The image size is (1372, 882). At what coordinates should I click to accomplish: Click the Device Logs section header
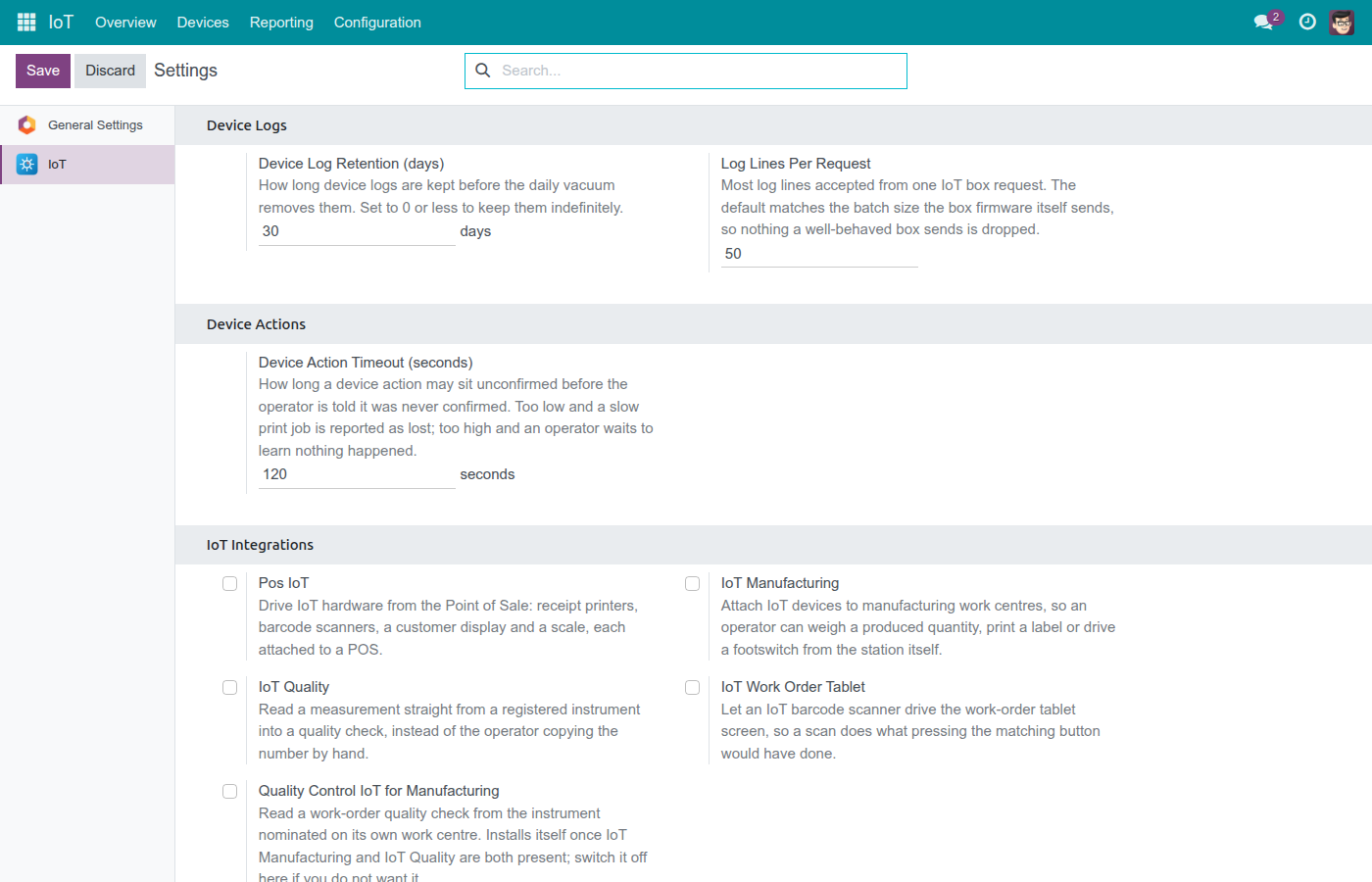coord(247,125)
